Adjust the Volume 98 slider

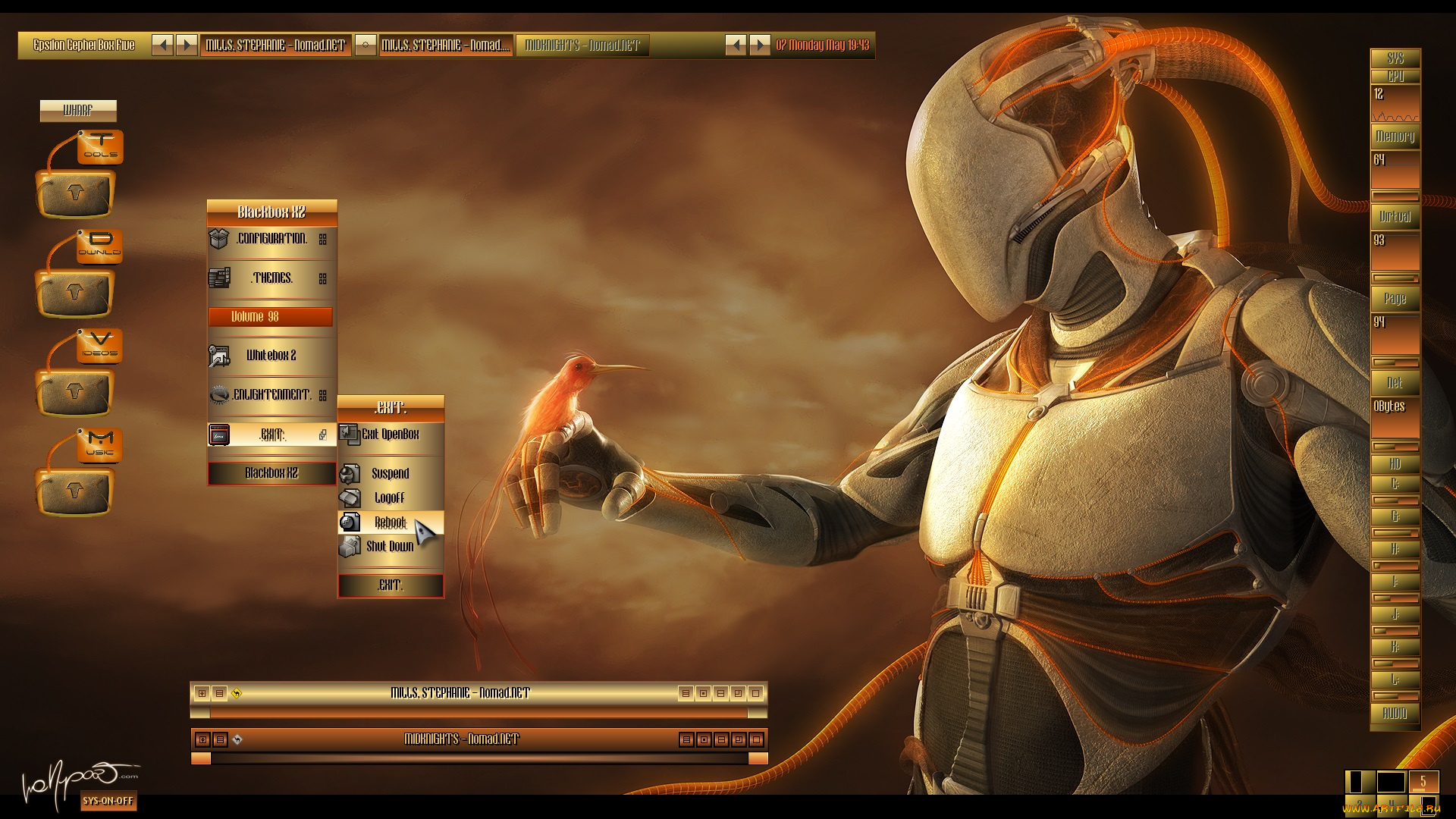click(x=271, y=317)
